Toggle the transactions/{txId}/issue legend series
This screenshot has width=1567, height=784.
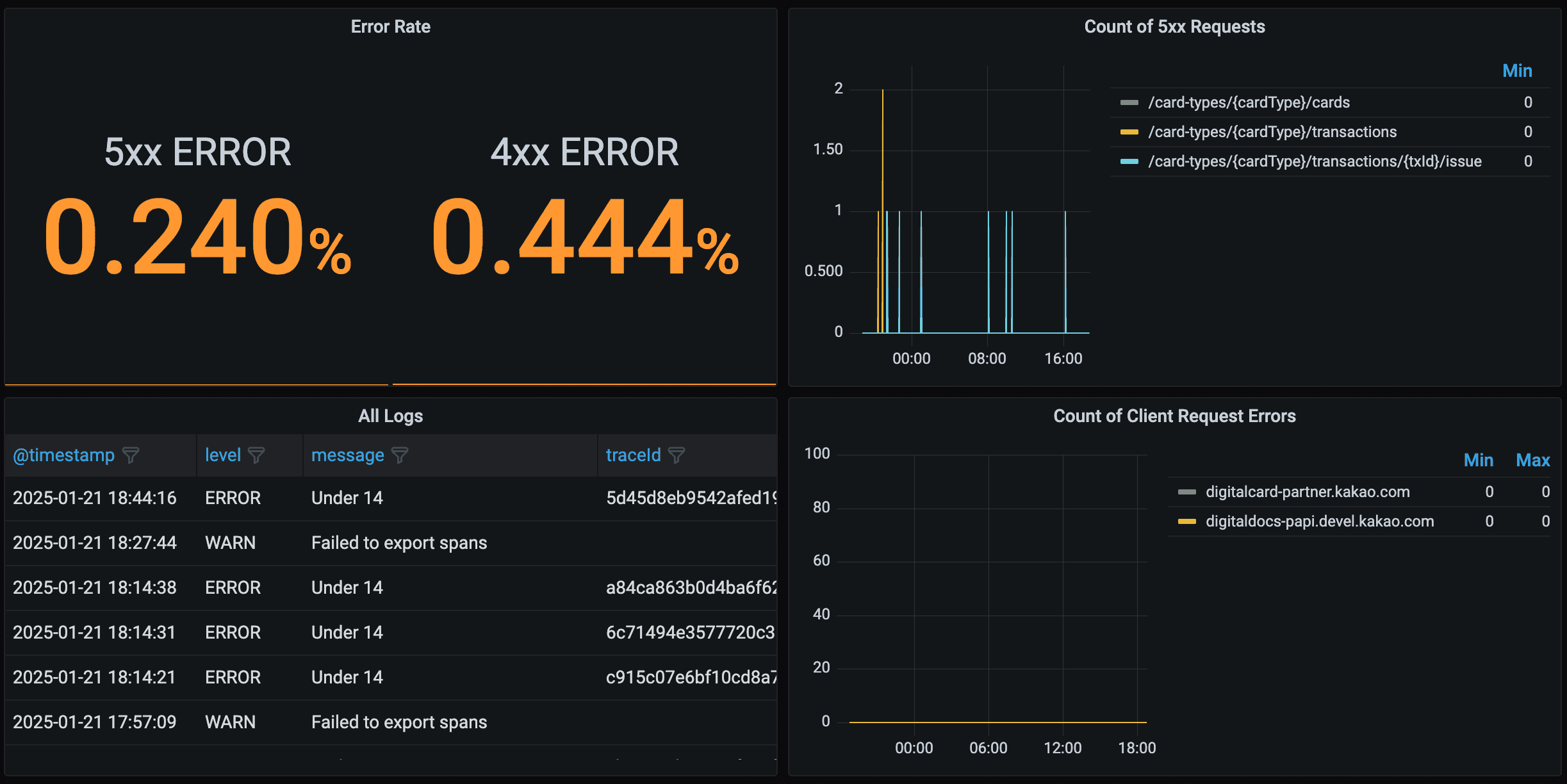coord(1315,161)
